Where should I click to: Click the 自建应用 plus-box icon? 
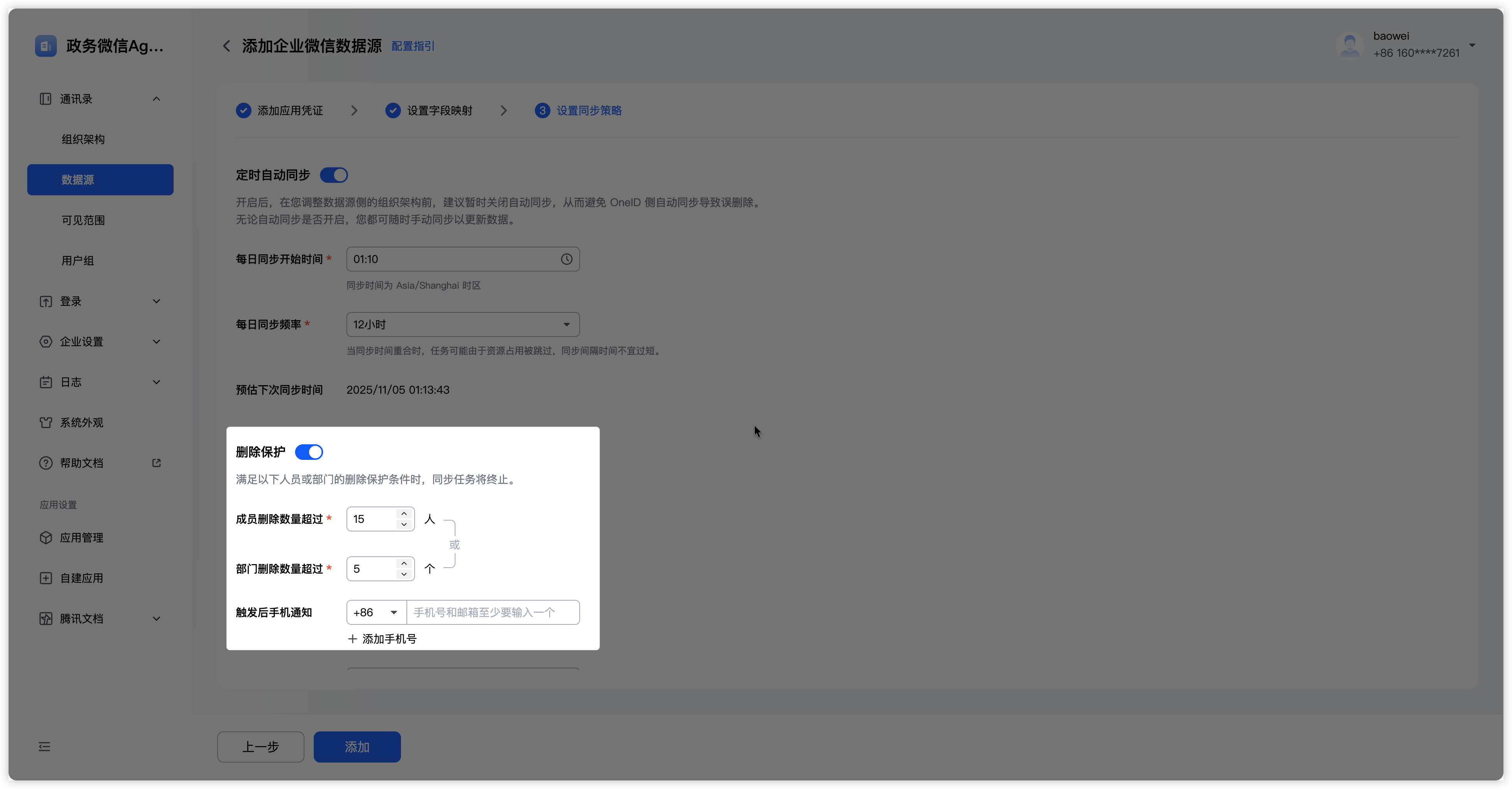pyautogui.click(x=46, y=579)
